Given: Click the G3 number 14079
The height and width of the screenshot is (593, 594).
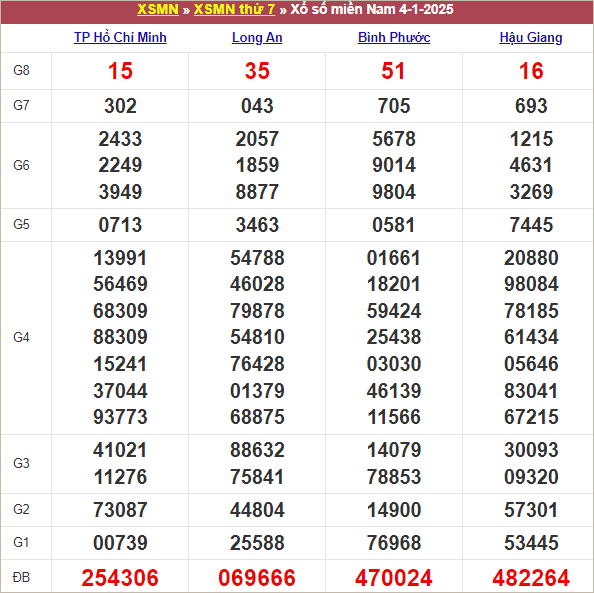Looking at the screenshot, I should [x=394, y=451].
